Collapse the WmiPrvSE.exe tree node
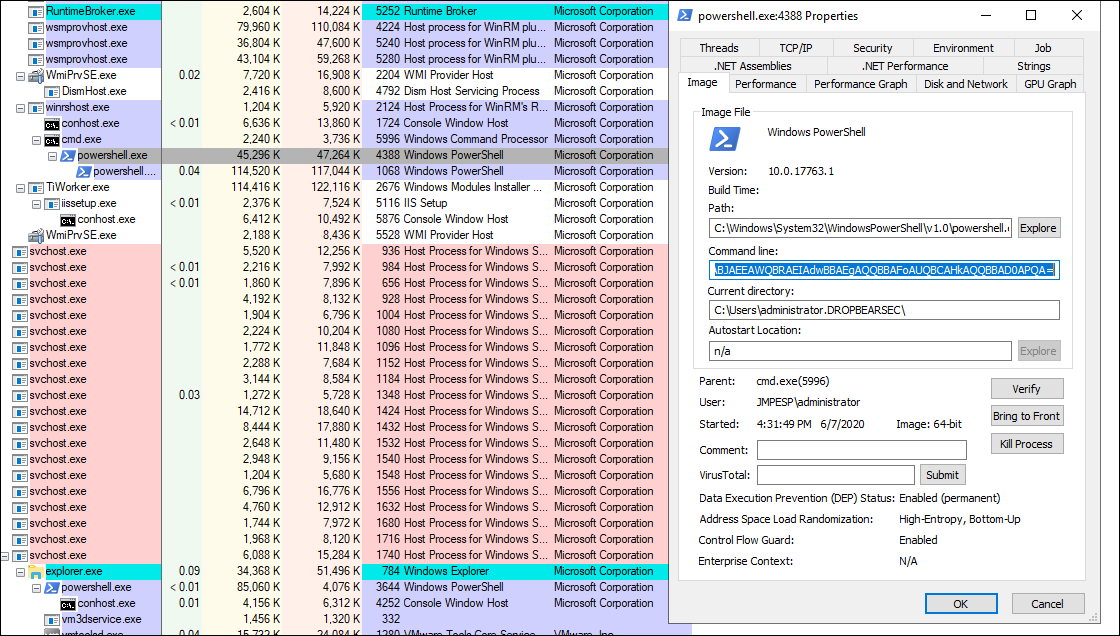Screen dimensions: 1120x636 (21, 76)
